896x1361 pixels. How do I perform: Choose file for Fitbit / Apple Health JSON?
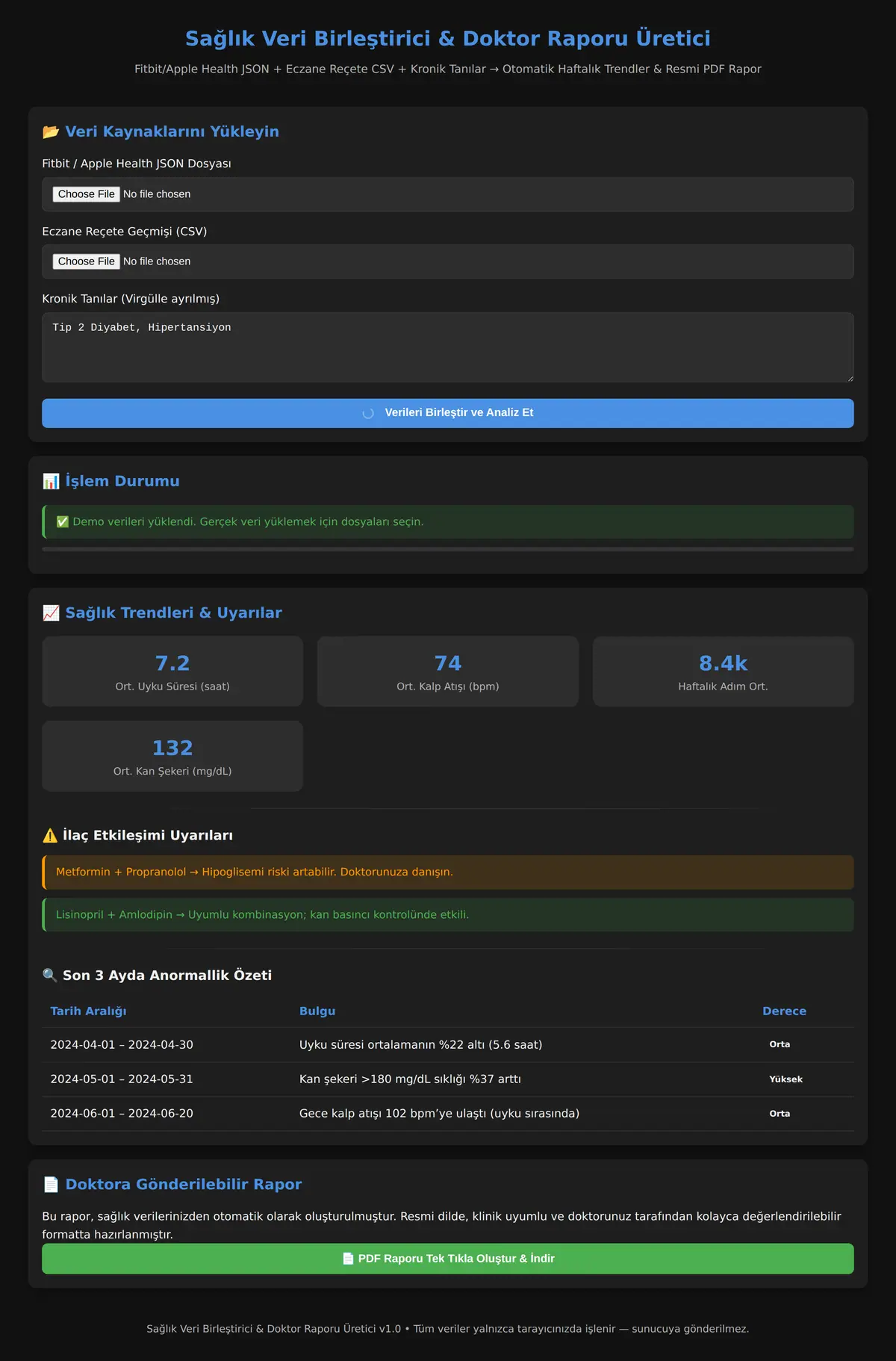pyautogui.click(x=87, y=194)
